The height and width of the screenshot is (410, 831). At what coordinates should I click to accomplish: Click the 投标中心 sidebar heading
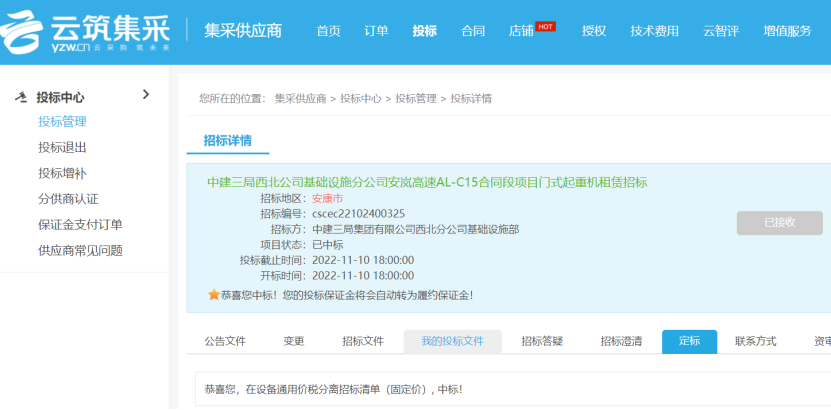coord(60,97)
